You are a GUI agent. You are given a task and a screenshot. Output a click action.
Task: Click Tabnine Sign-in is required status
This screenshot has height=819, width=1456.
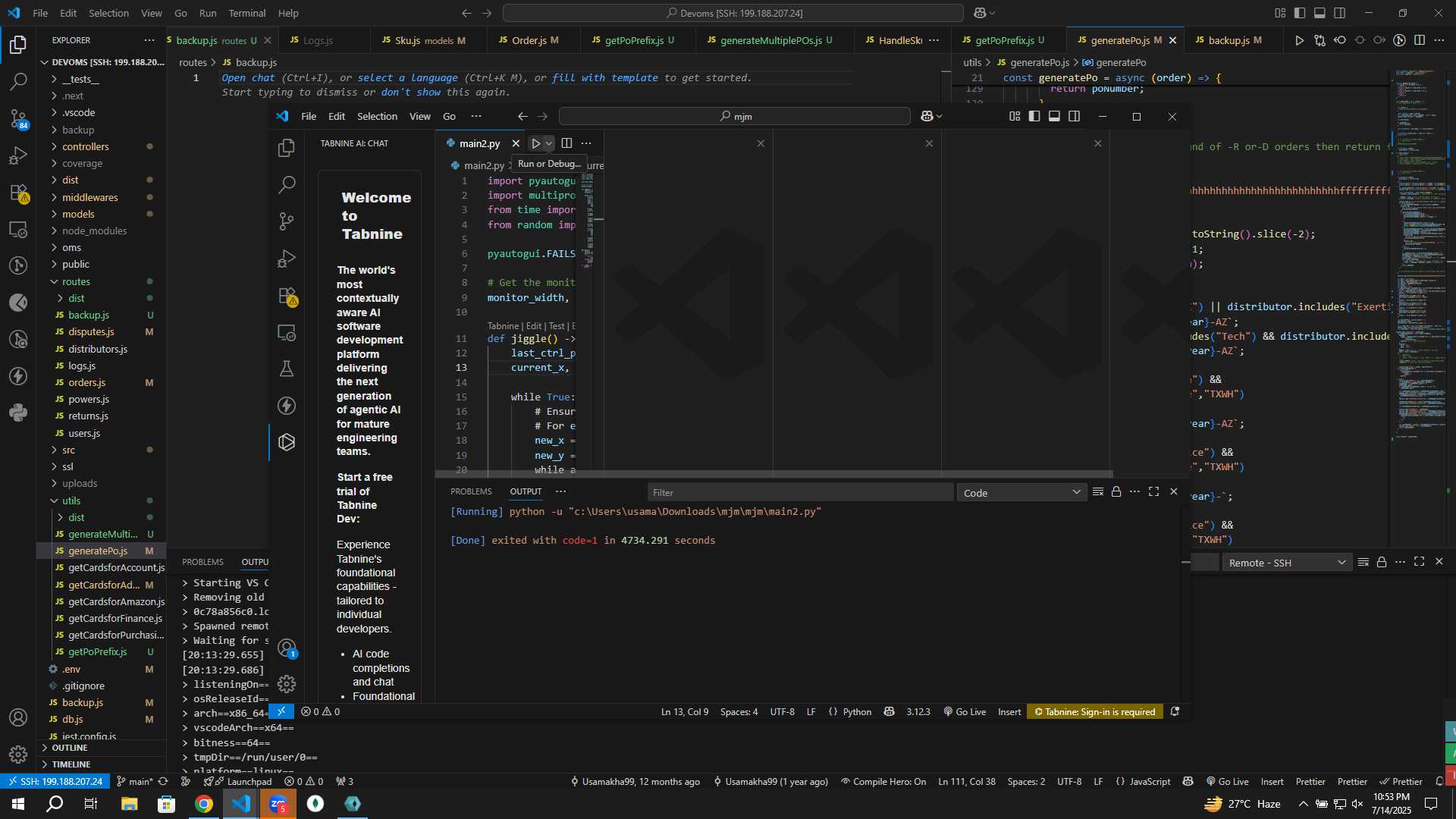pos(1095,711)
